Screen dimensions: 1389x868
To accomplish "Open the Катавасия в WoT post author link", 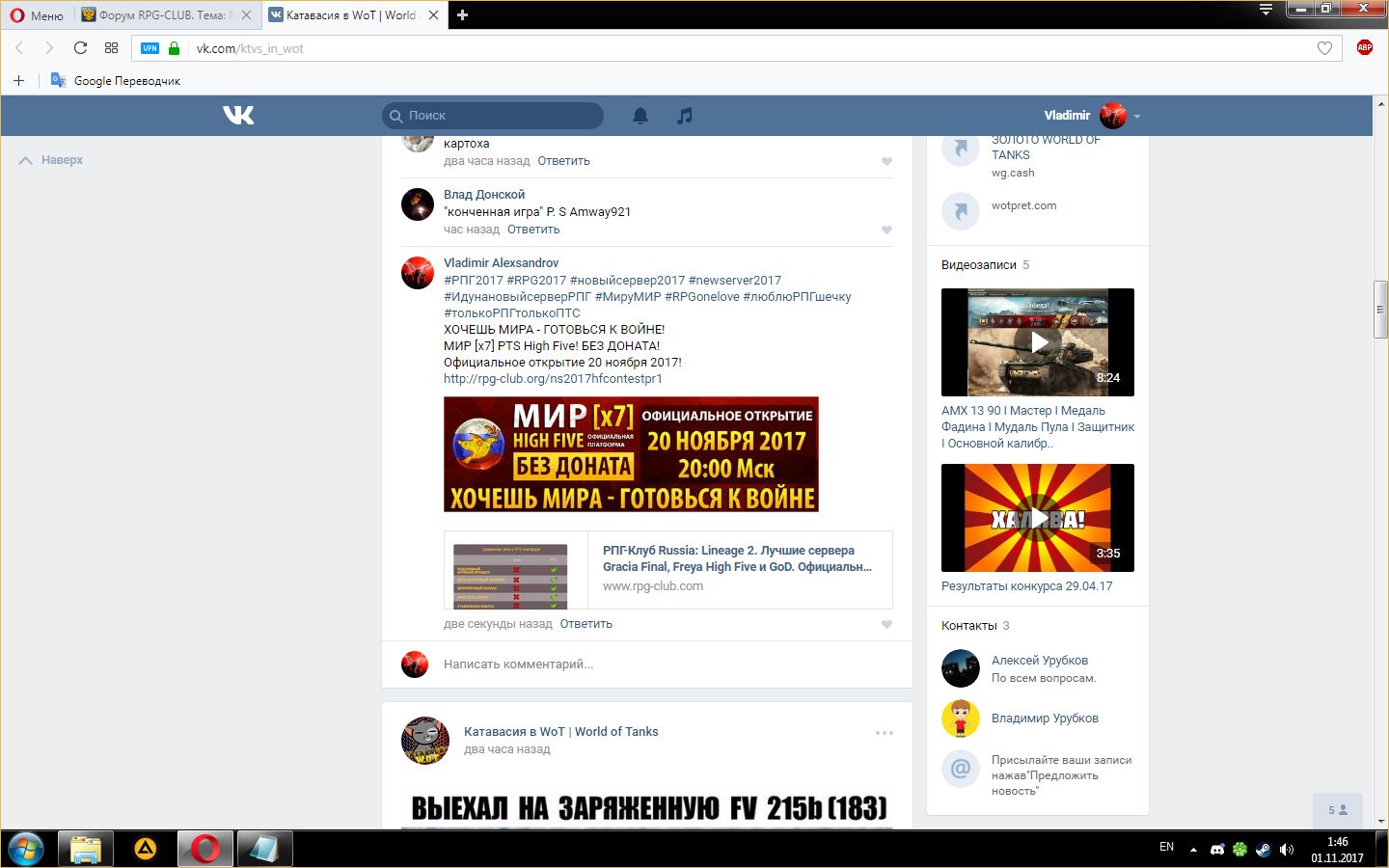I will [x=560, y=732].
